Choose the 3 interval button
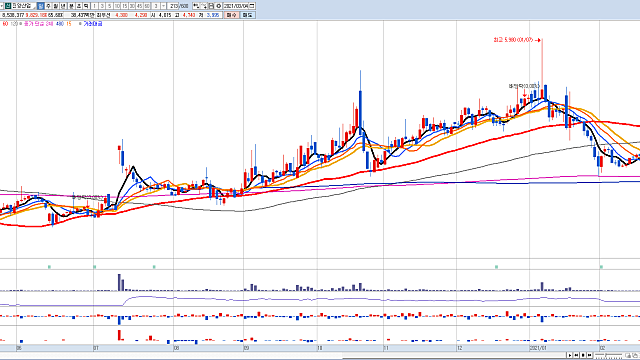The height and width of the screenshot is (360, 640). coord(102,6)
